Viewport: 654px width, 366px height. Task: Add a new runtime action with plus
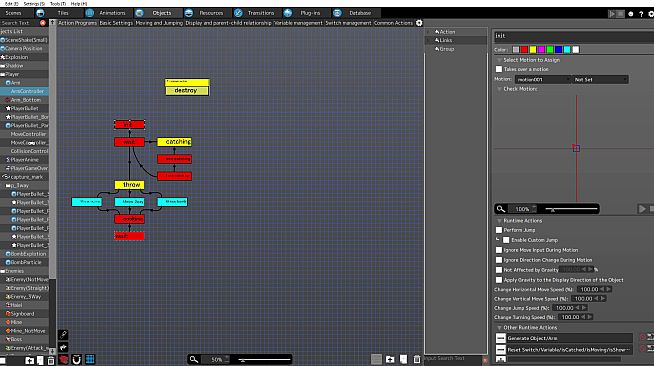pyautogui.click(x=501, y=359)
